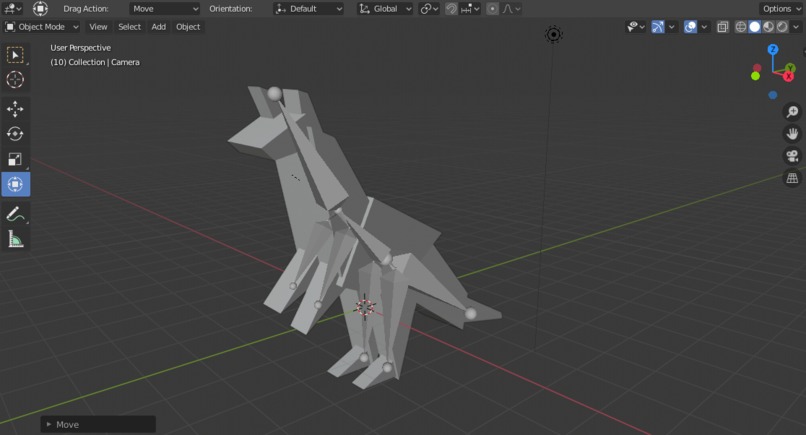
Task: Click the blue Z axis gizmo handle
Action: (773, 49)
